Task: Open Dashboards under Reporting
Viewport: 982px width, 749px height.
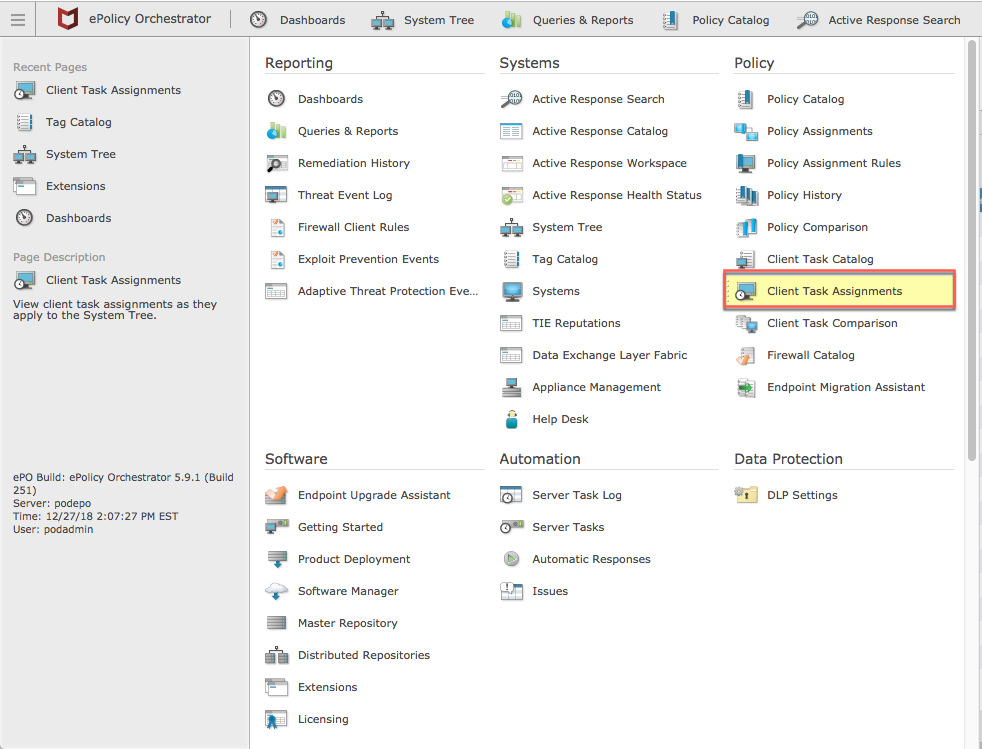Action: pyautogui.click(x=330, y=99)
